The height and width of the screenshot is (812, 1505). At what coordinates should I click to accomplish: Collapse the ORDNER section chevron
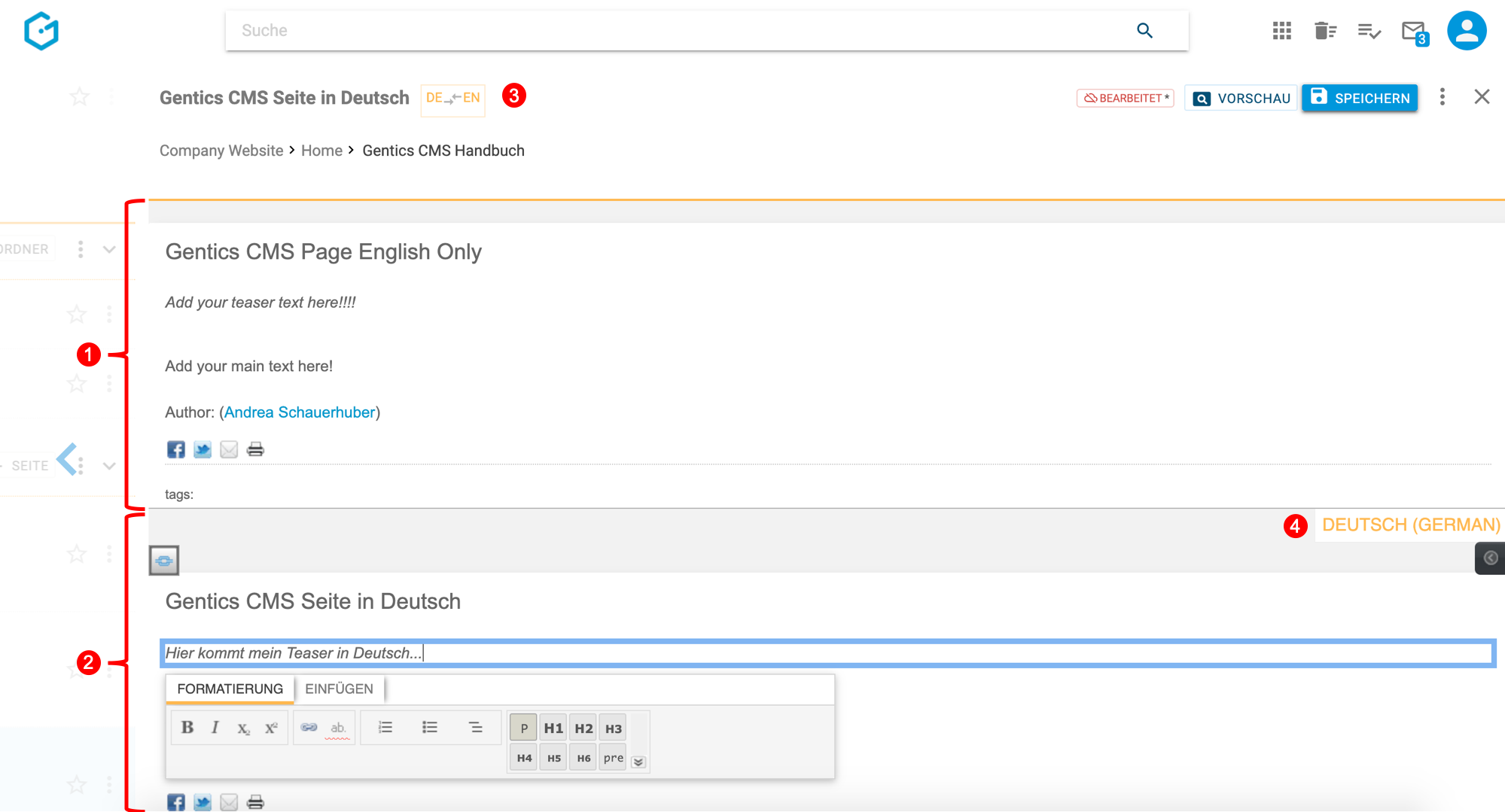coord(109,250)
